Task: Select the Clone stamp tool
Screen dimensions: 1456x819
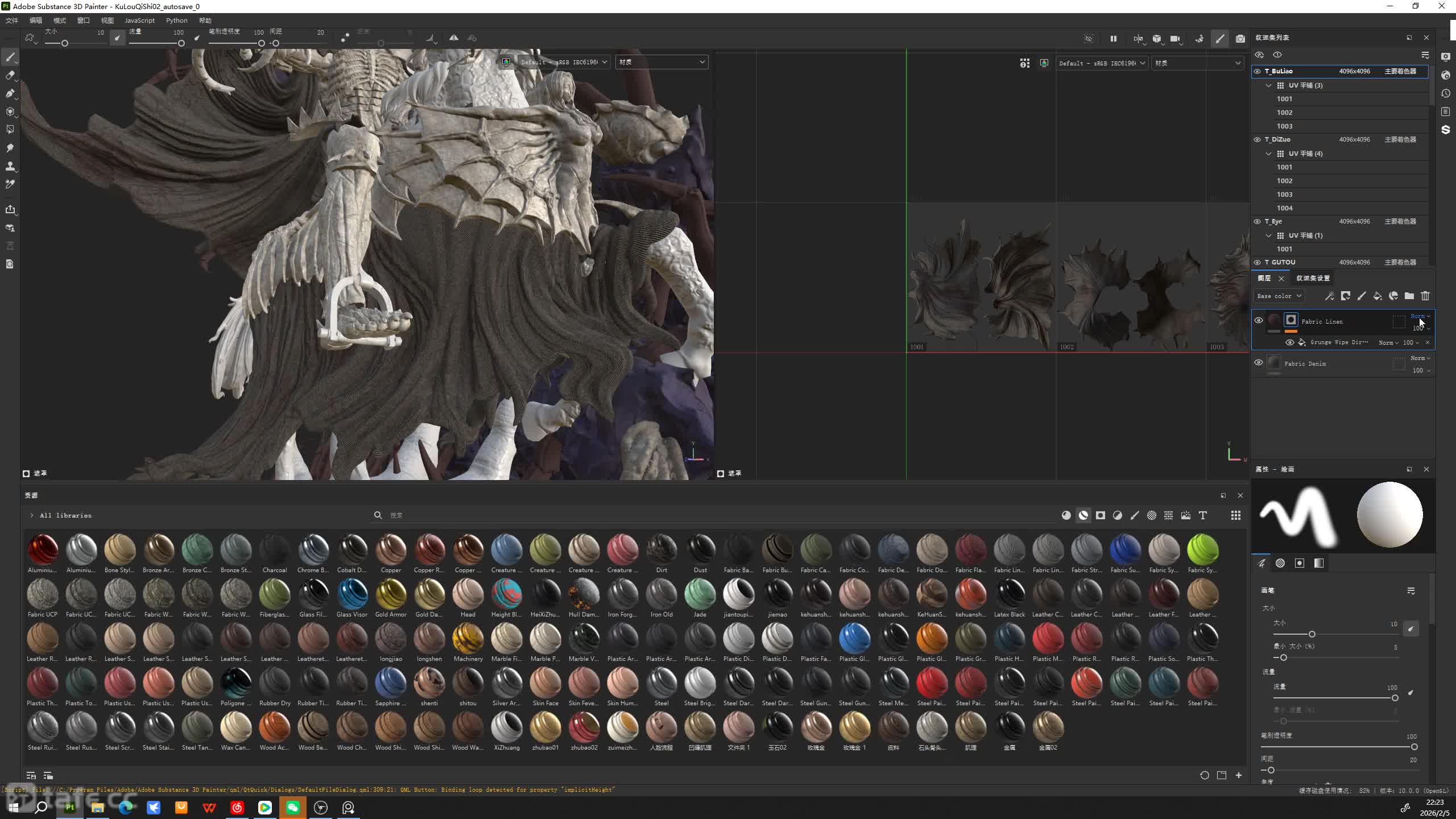Action: pyautogui.click(x=10, y=166)
